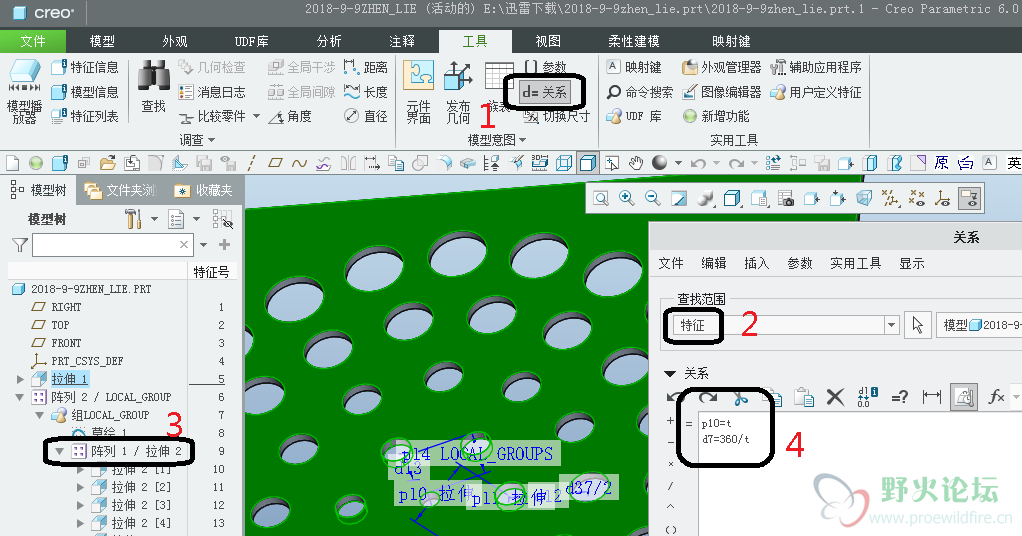Click open folder icon in quick toolbar
The height and width of the screenshot is (536, 1022).
108,162
